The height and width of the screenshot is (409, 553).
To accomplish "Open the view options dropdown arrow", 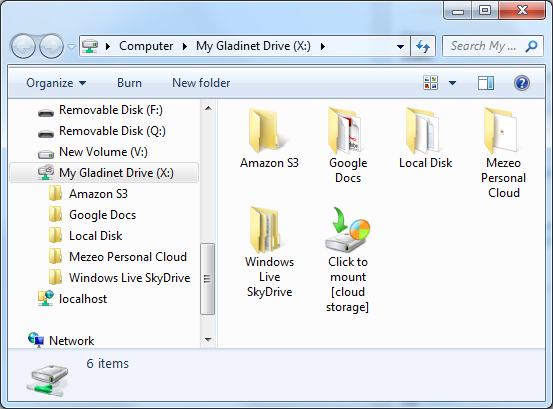I will (452, 83).
